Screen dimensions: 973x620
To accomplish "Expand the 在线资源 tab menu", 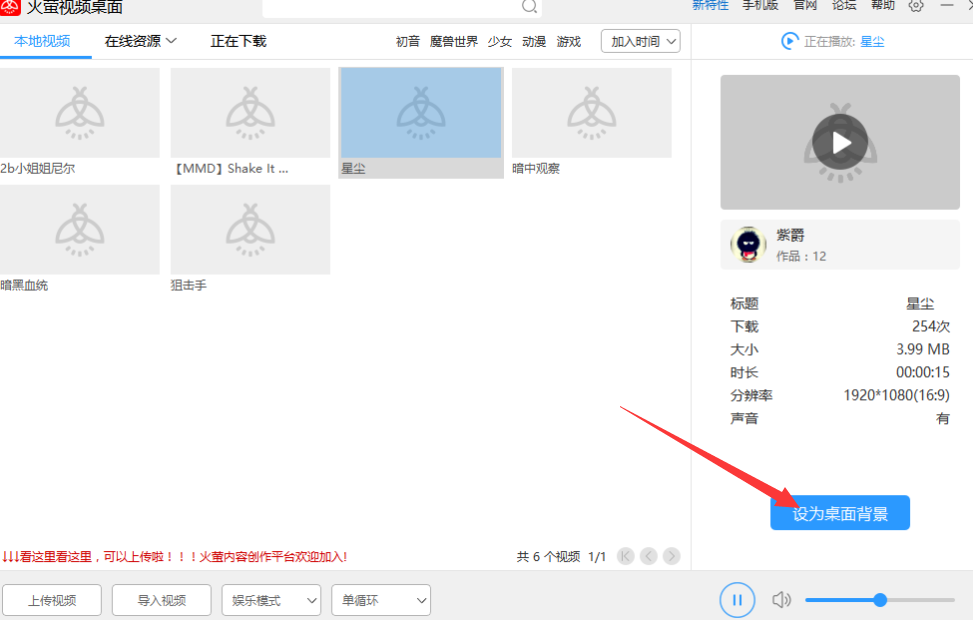I will coord(141,42).
